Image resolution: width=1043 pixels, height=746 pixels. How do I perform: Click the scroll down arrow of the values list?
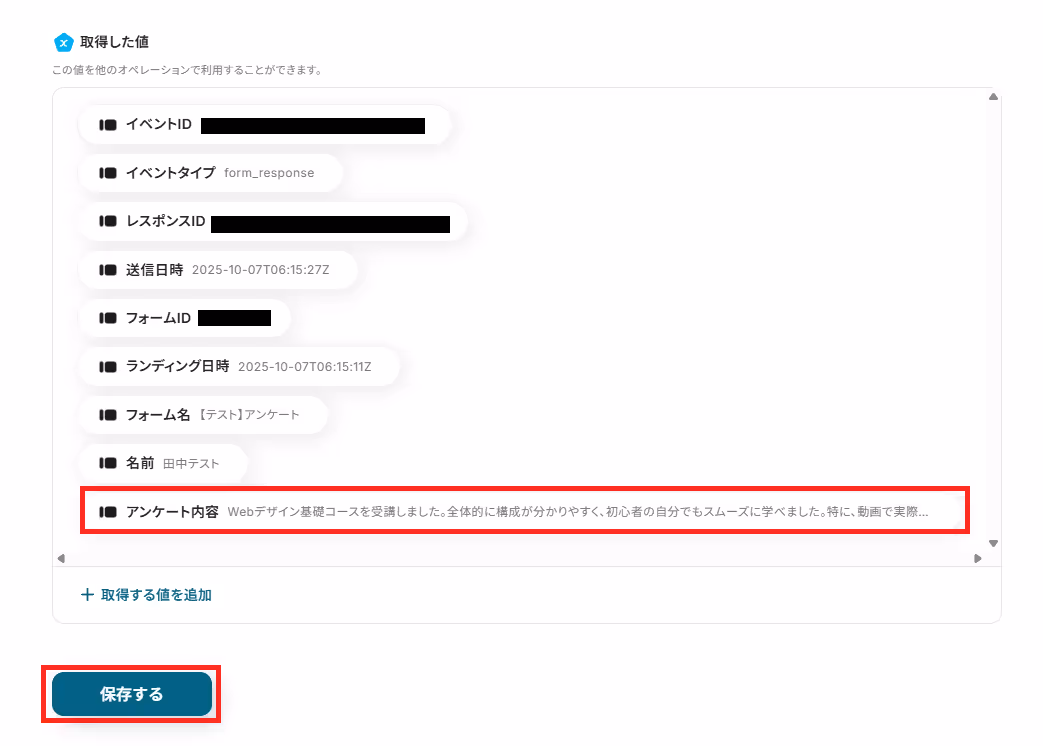pyautogui.click(x=993, y=544)
